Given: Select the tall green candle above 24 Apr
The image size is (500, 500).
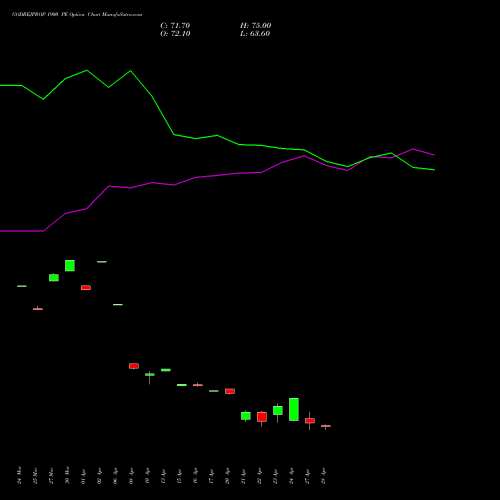Looking at the screenshot, I should 294,409.
